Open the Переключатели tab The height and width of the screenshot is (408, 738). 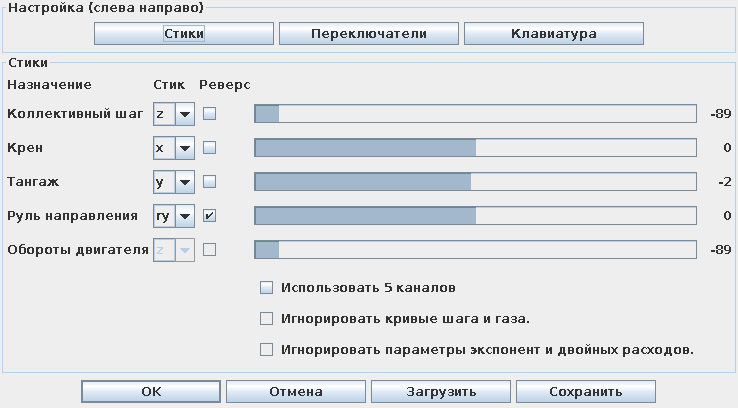[x=369, y=33]
